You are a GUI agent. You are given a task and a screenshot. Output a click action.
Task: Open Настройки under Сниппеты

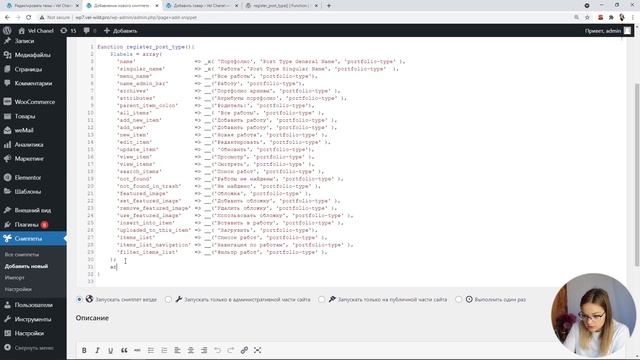[18, 289]
